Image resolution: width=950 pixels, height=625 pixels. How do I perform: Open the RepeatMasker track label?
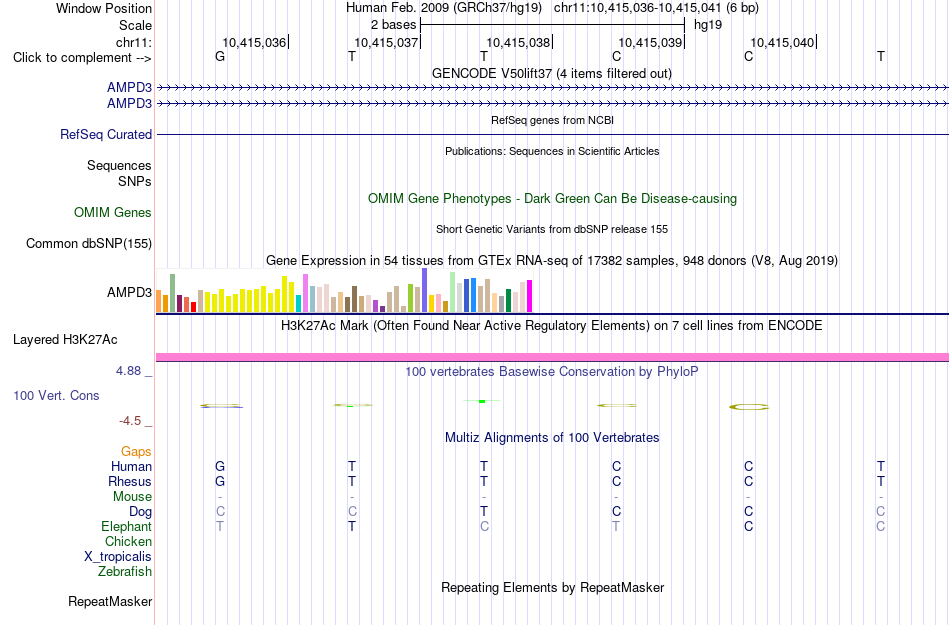(x=110, y=601)
